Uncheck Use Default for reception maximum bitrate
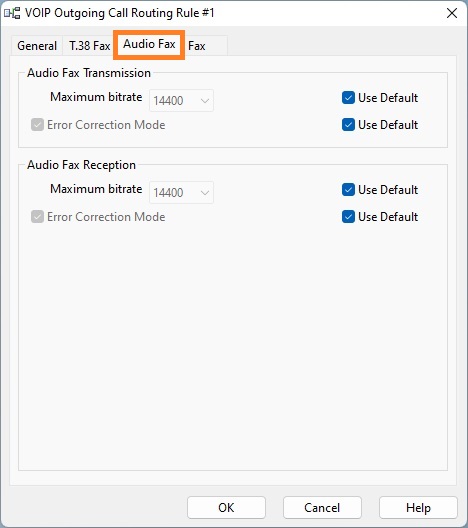 pos(348,190)
